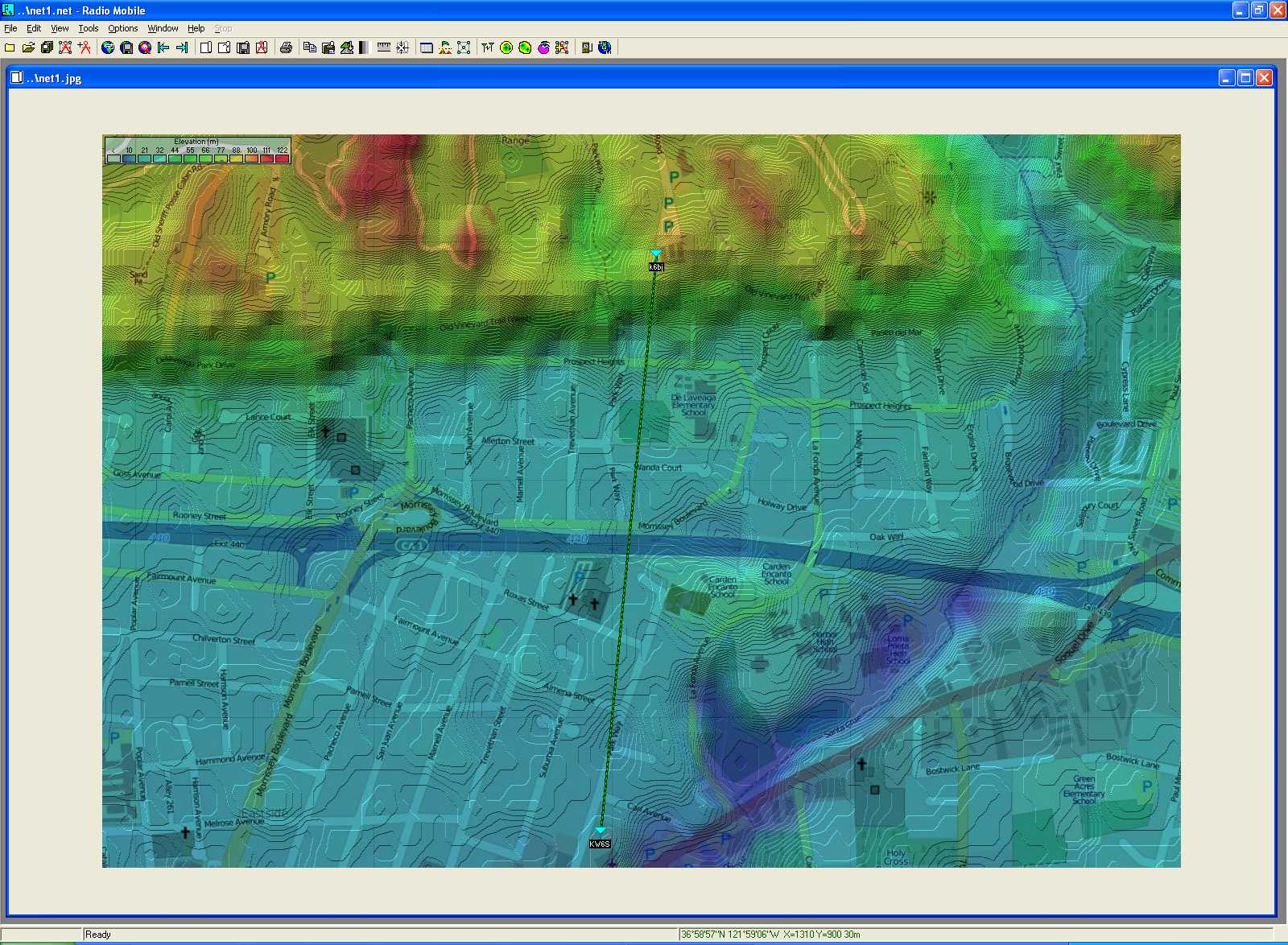Click the New networks folder icon
Image resolution: width=1288 pixels, height=945 pixels.
[x=10, y=47]
